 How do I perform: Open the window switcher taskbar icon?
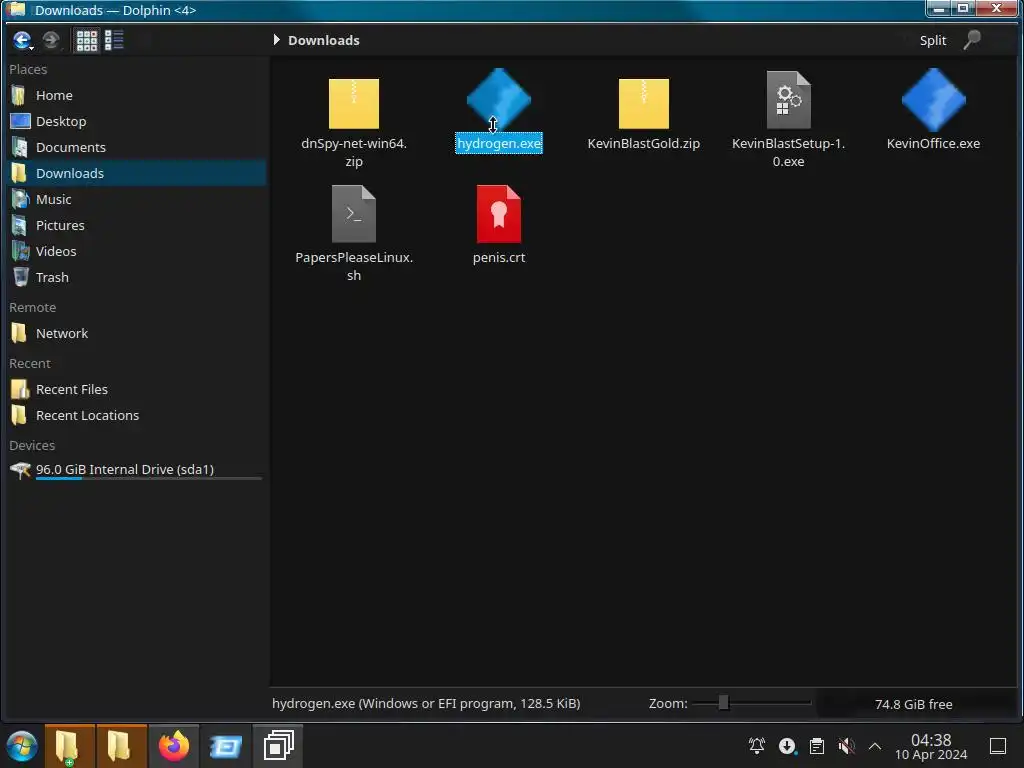click(x=278, y=746)
